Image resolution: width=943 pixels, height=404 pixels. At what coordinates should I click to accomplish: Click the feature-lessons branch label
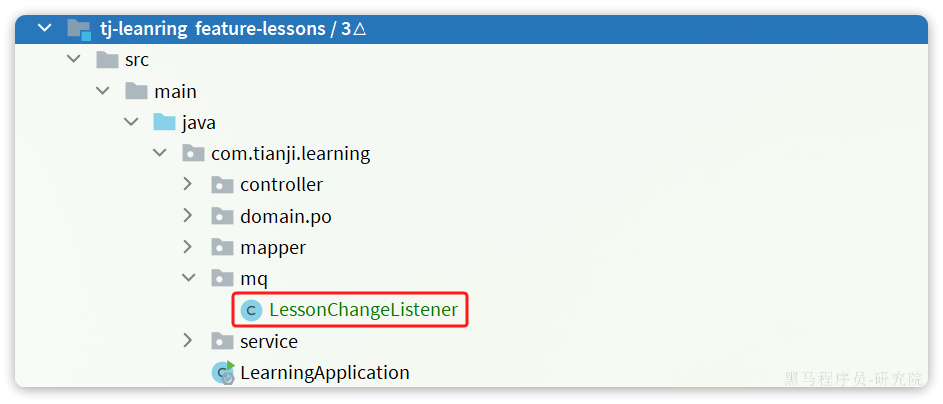point(260,29)
